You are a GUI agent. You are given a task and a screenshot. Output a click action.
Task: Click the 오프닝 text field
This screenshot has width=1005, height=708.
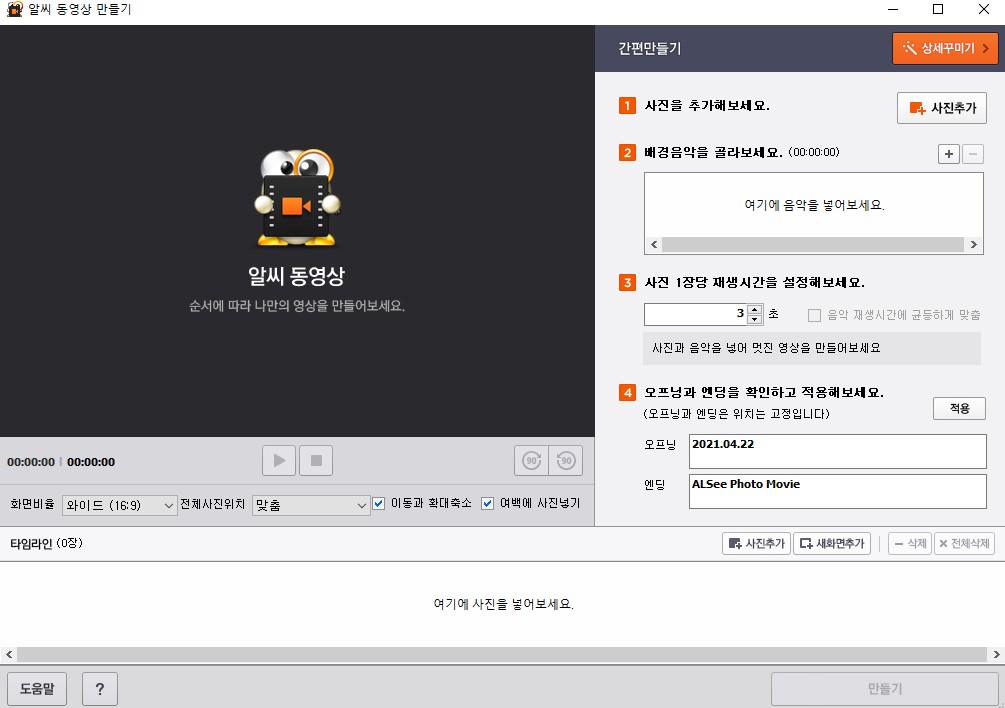pos(838,451)
